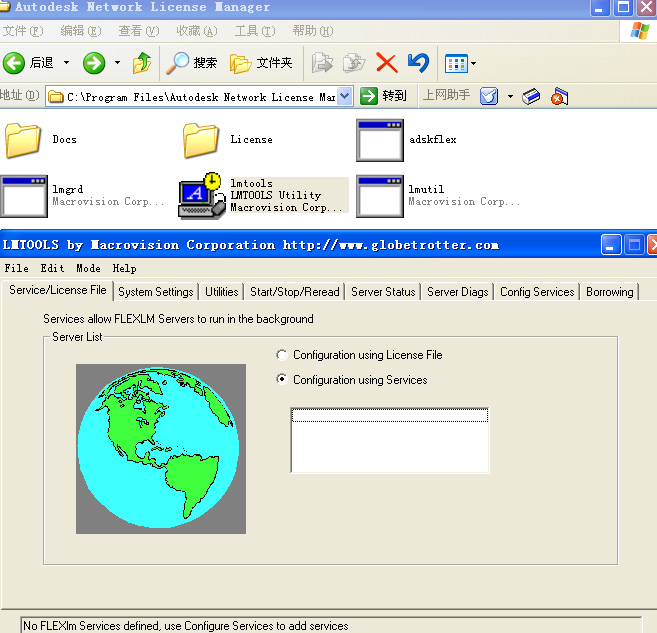This screenshot has width=657, height=633.
Task: Click the blue Undo arrow icon
Action: point(418,63)
